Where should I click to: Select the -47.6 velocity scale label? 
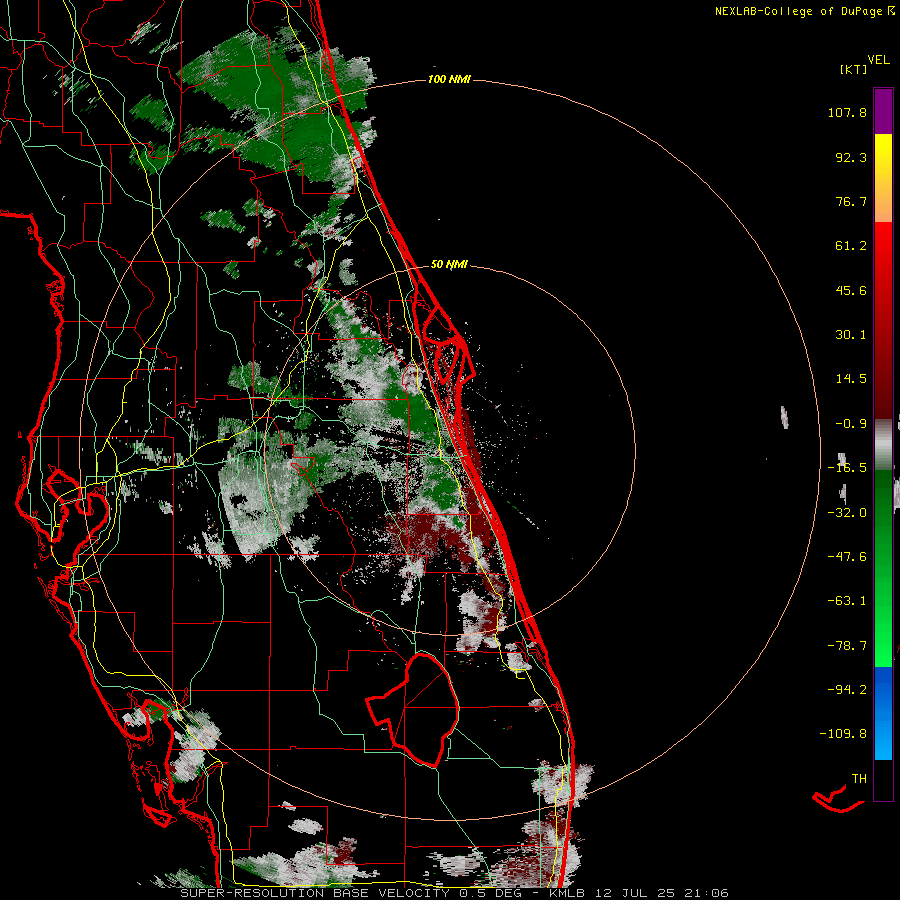point(847,557)
